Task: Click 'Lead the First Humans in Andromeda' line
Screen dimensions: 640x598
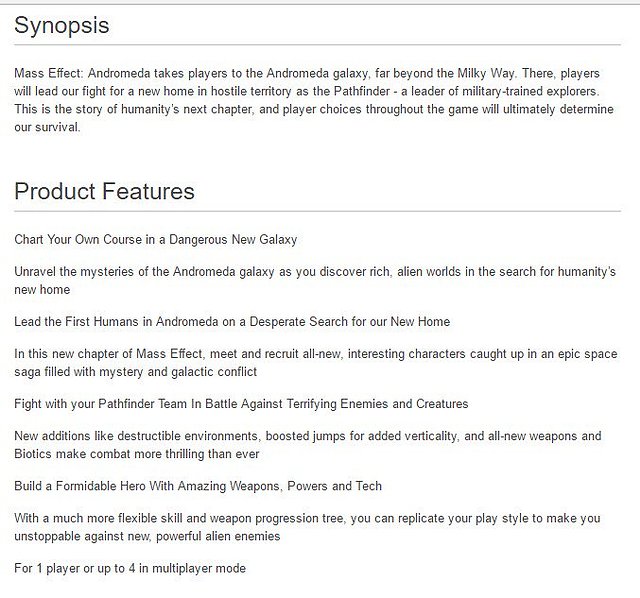Action: 232,322
